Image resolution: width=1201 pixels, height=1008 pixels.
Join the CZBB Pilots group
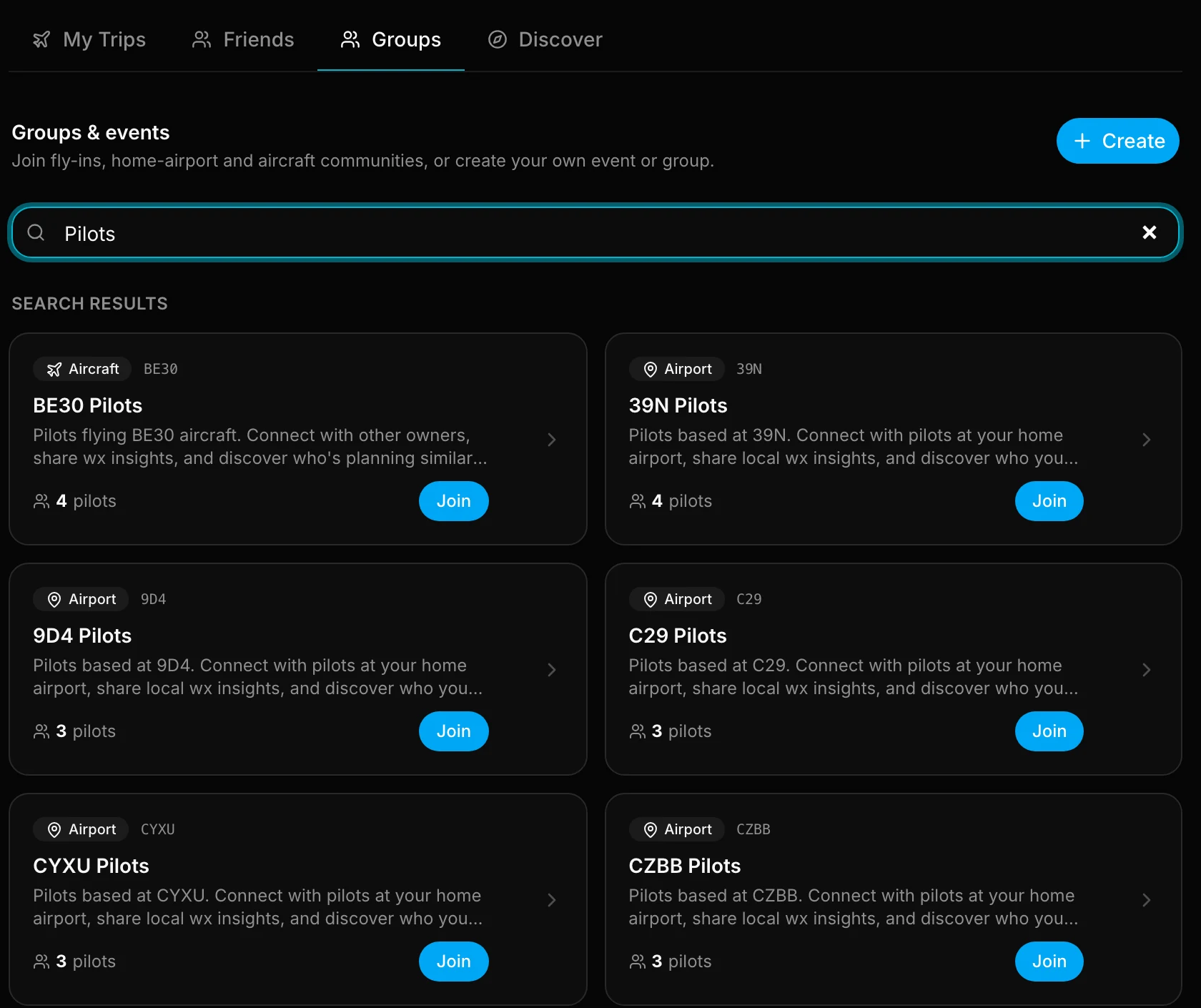[x=1049, y=962]
